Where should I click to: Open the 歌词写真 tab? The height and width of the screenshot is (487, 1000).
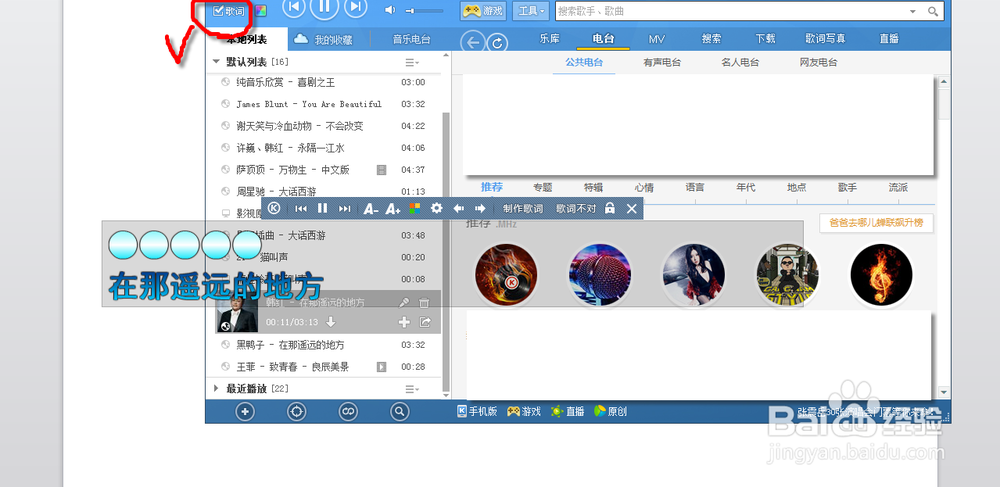[x=825, y=39]
